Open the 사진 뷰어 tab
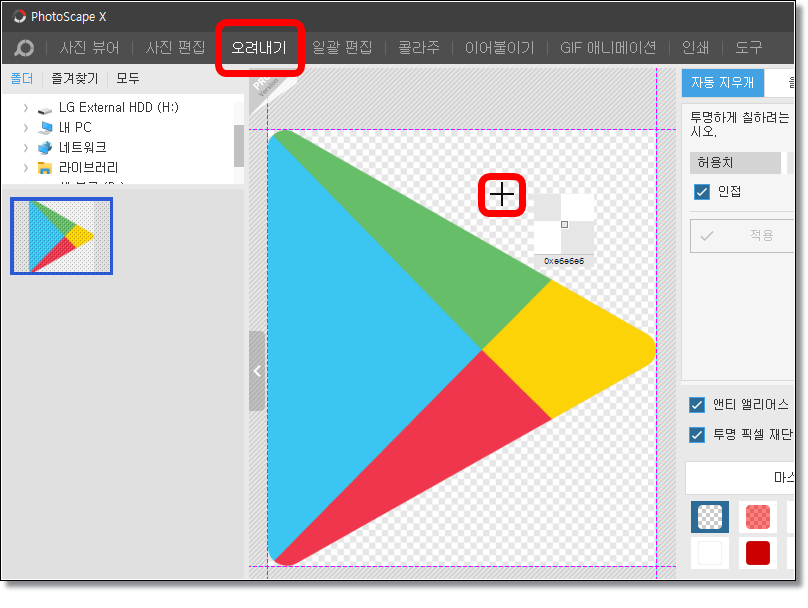This screenshot has height=608, width=808. pos(89,48)
